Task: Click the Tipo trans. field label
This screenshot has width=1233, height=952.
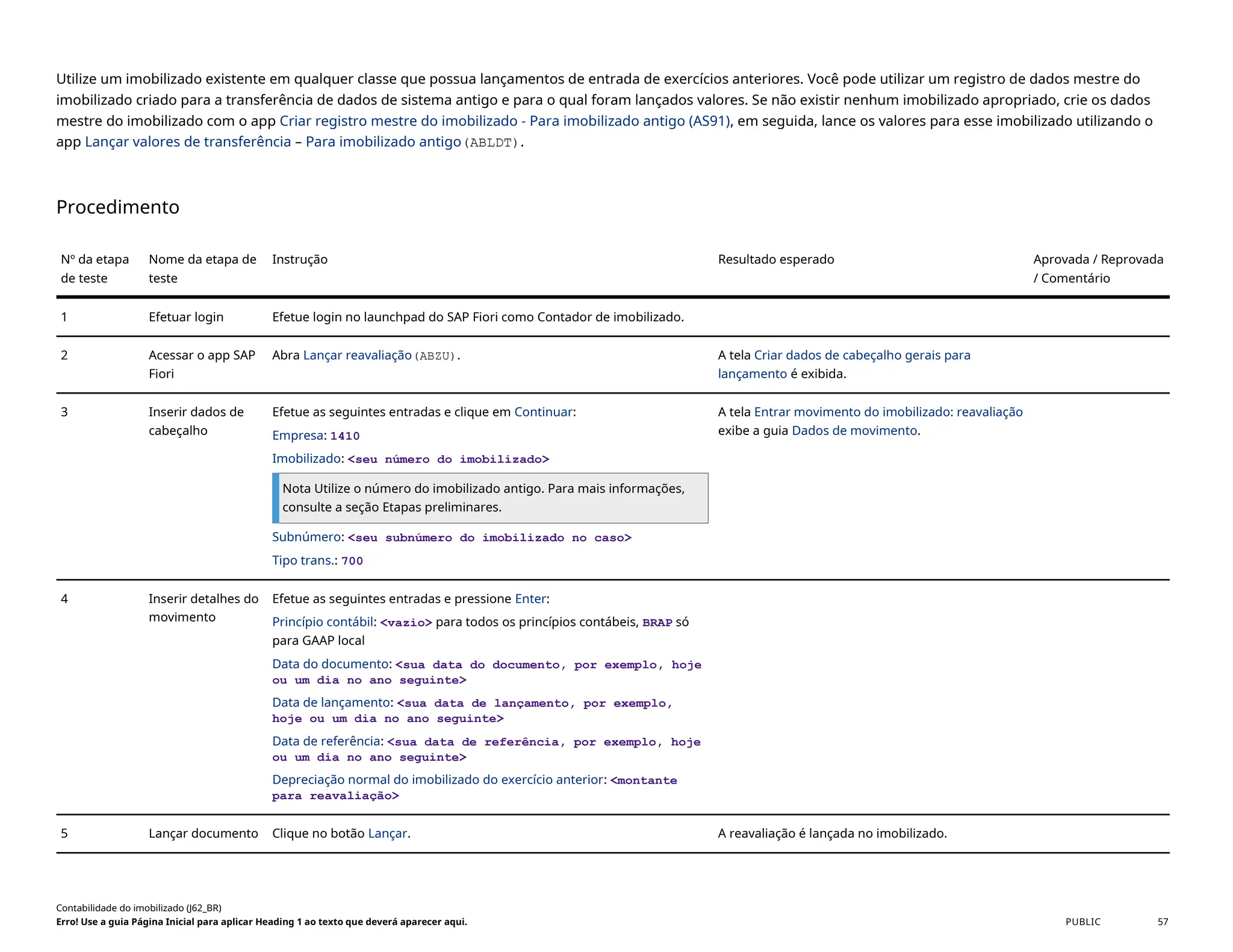Action: (x=303, y=560)
